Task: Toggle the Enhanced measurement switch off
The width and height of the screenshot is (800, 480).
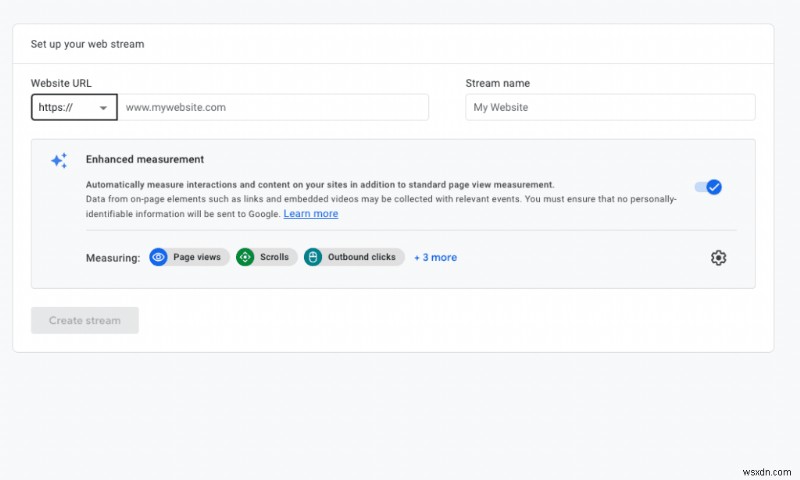Action: tap(708, 187)
